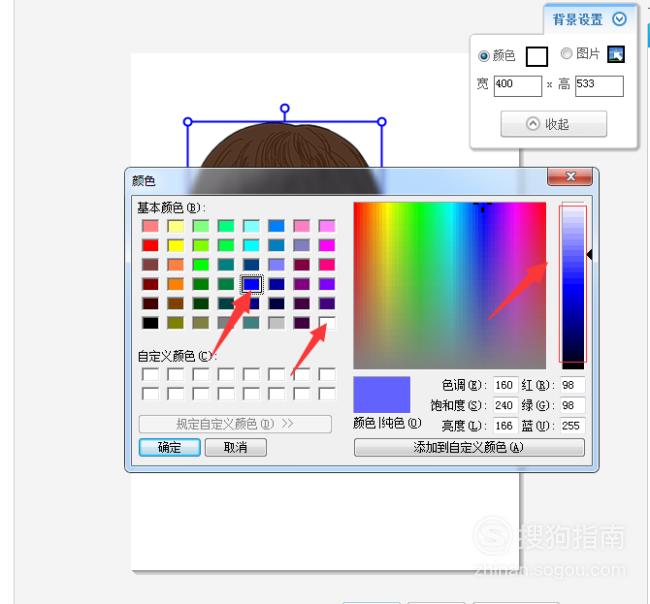The width and height of the screenshot is (650, 604).
Task: Click the 绿 green value field
Action: (572, 405)
